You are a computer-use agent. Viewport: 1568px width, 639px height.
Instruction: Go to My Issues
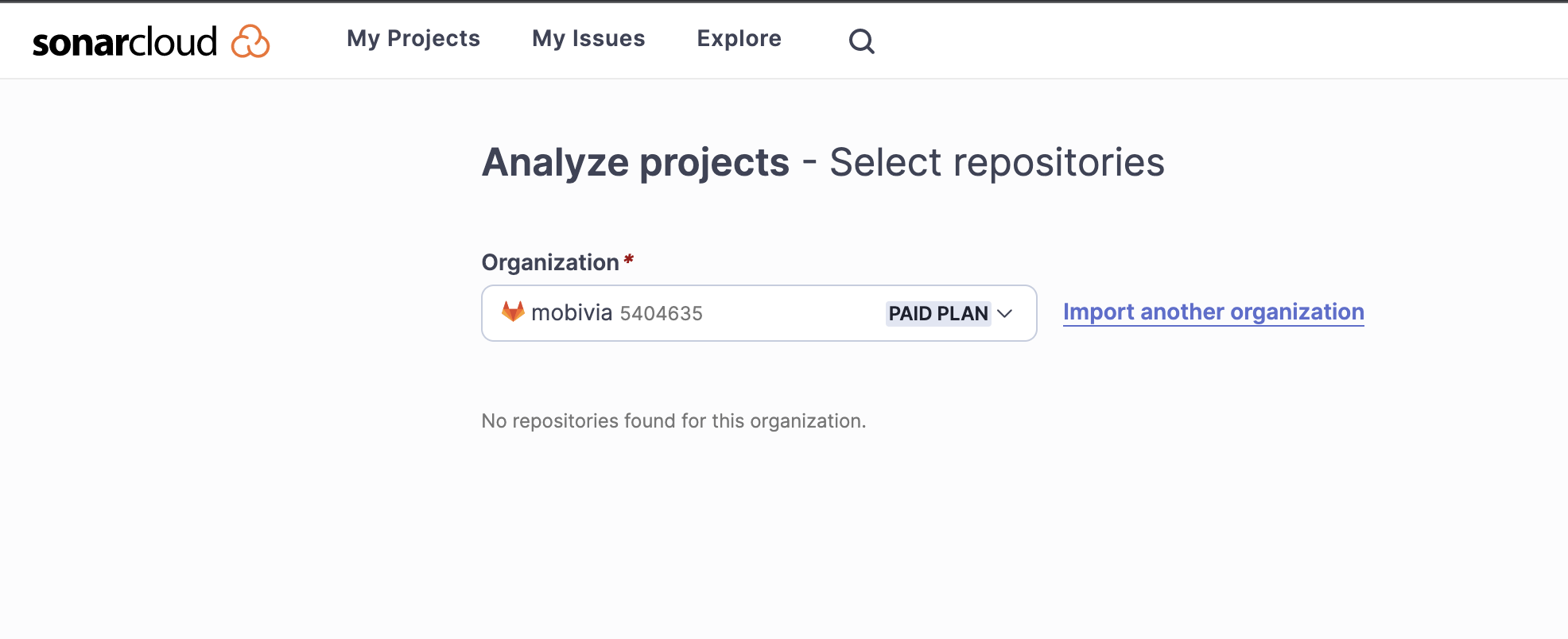(x=588, y=38)
